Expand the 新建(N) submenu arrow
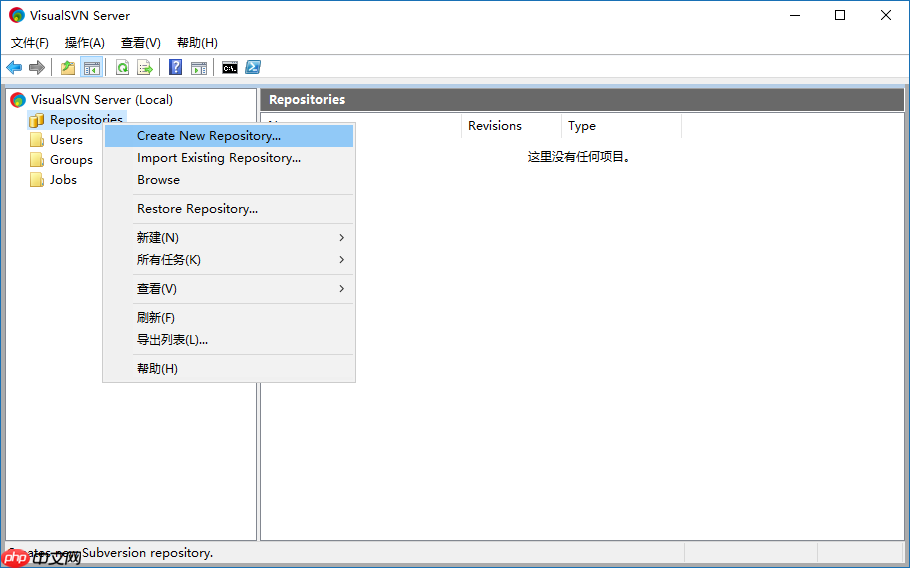Screen dimensions: 910x568 point(342,238)
